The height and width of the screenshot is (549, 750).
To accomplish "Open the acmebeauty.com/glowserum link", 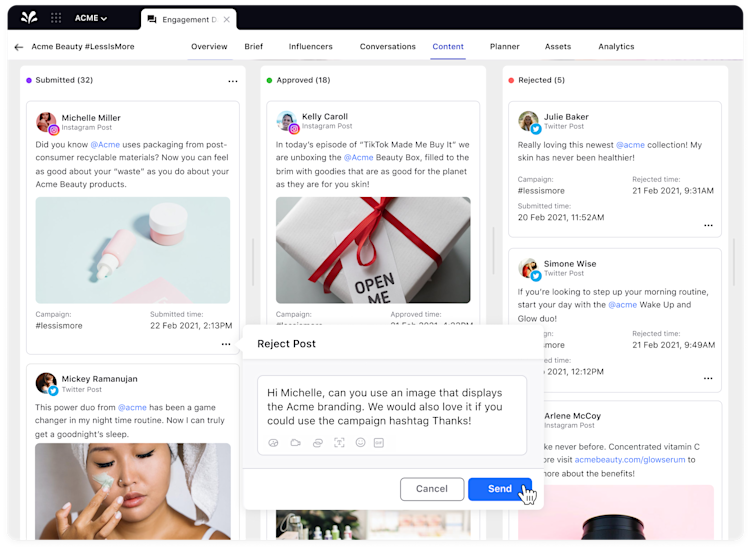I will [629, 460].
